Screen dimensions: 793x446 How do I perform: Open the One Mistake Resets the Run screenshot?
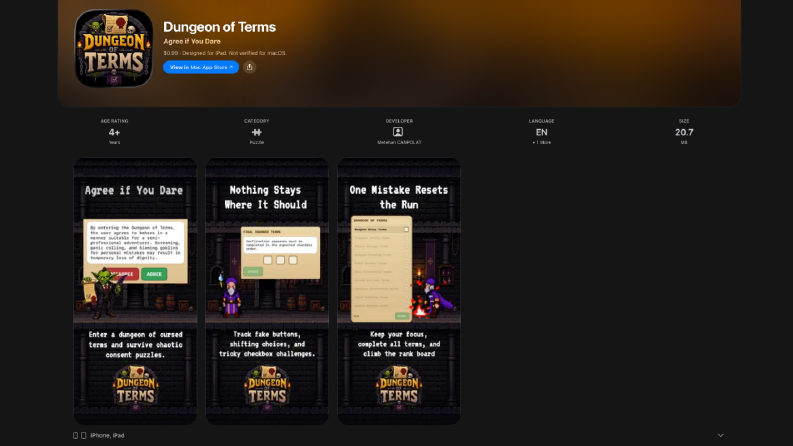click(399, 291)
